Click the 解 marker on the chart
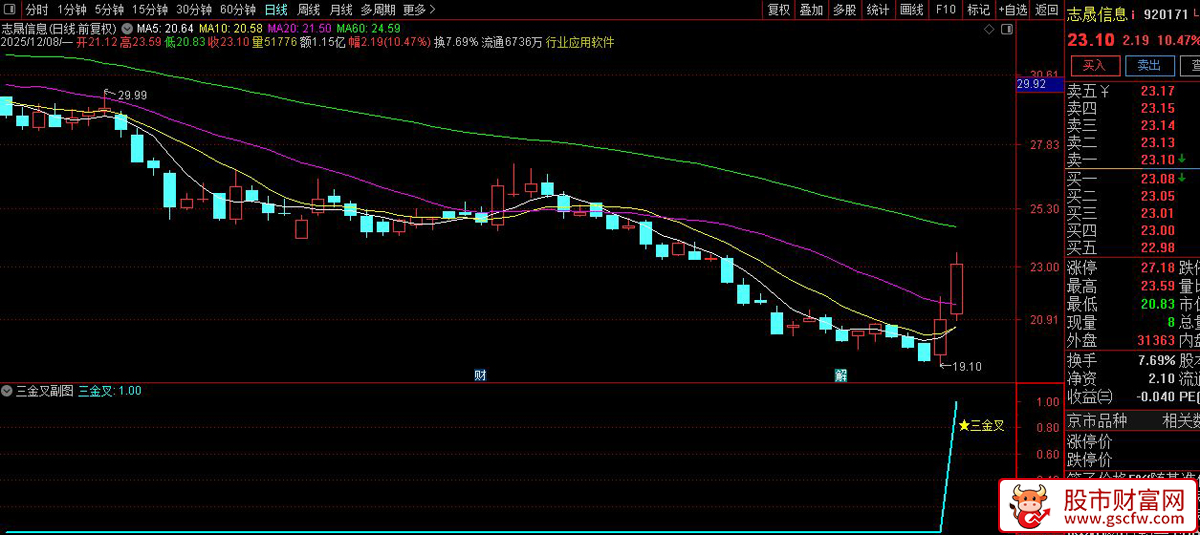Viewport: 1200px width, 535px height. [841, 375]
